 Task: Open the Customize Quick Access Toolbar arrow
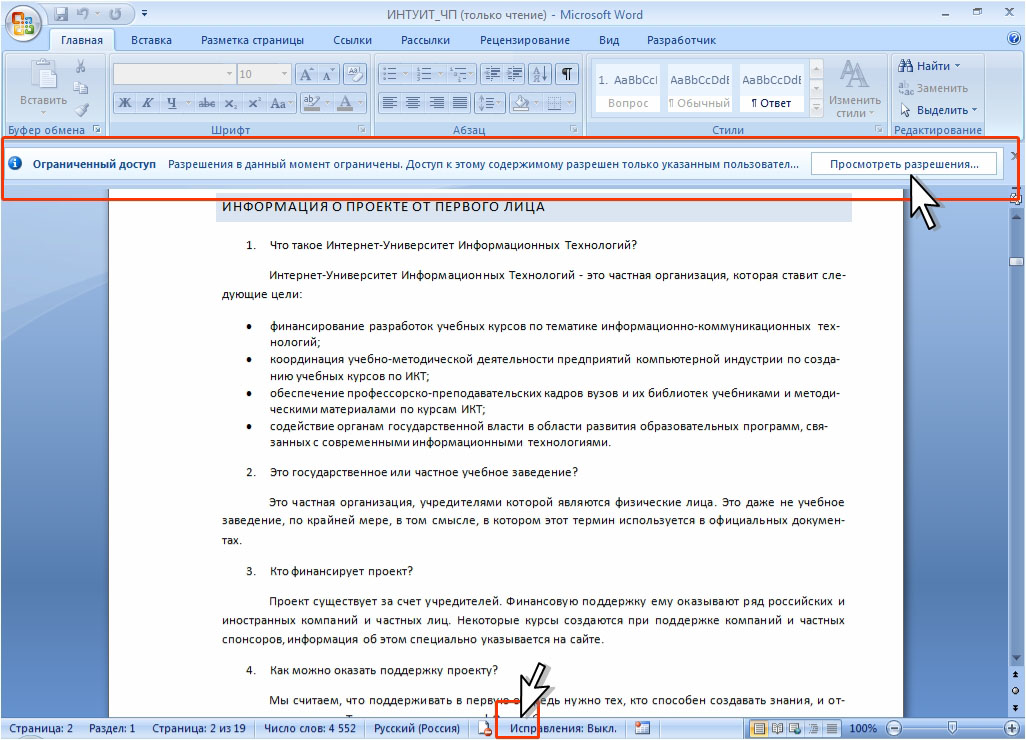coord(145,13)
